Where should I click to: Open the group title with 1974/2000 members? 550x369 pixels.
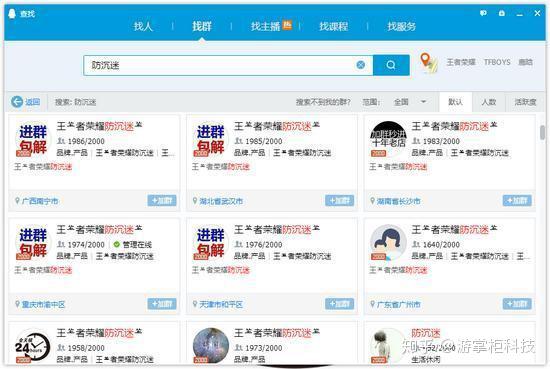pyautogui.click(x=99, y=230)
